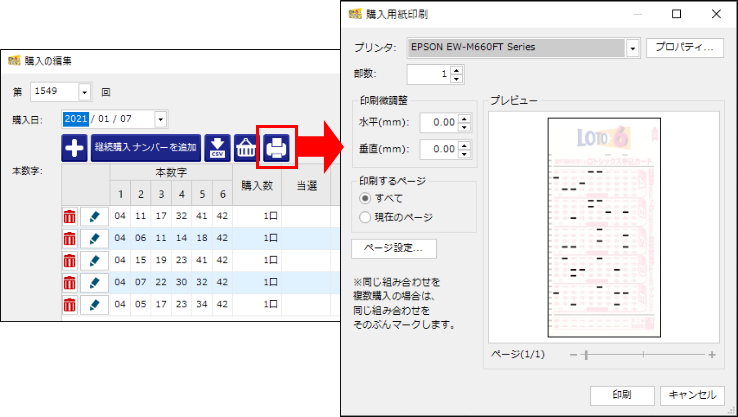Click the 購入数 column header
Image resolution: width=738 pixels, height=417 pixels.
point(257,185)
